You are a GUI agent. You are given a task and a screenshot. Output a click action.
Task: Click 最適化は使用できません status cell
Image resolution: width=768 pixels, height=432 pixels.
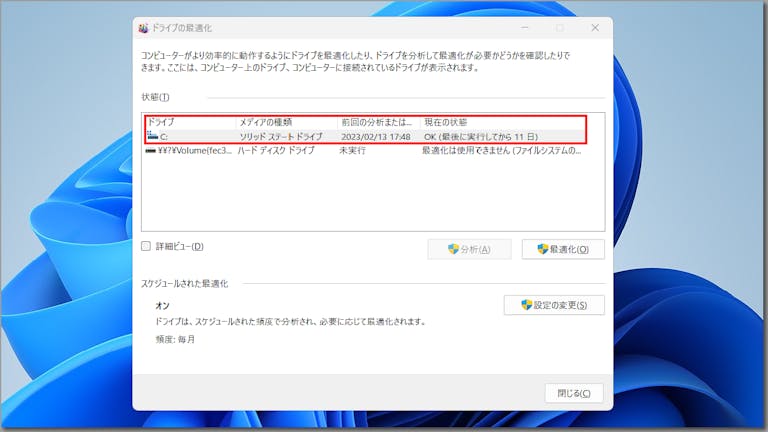(x=502, y=151)
